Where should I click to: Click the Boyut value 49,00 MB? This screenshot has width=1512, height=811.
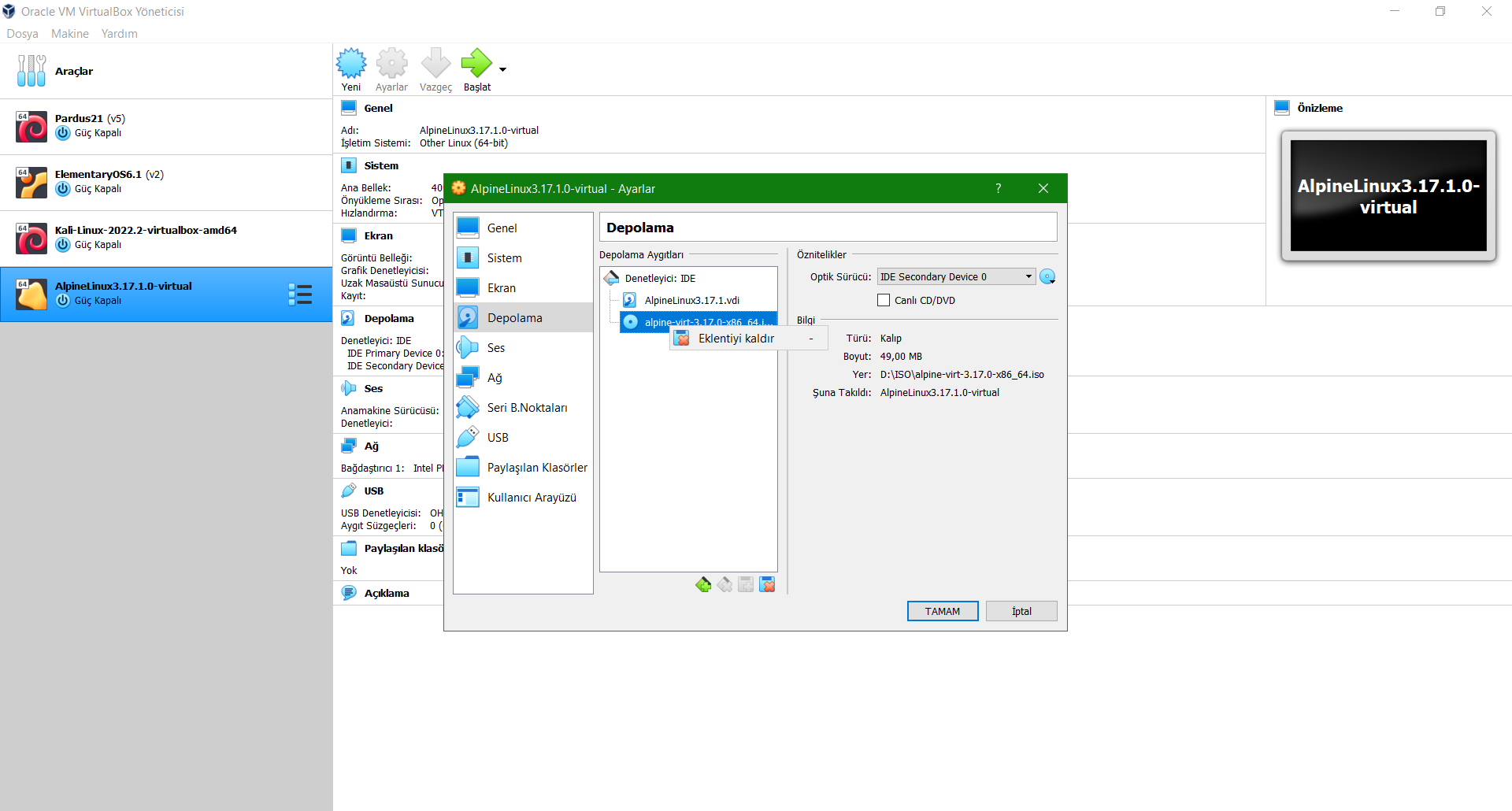[901, 357]
